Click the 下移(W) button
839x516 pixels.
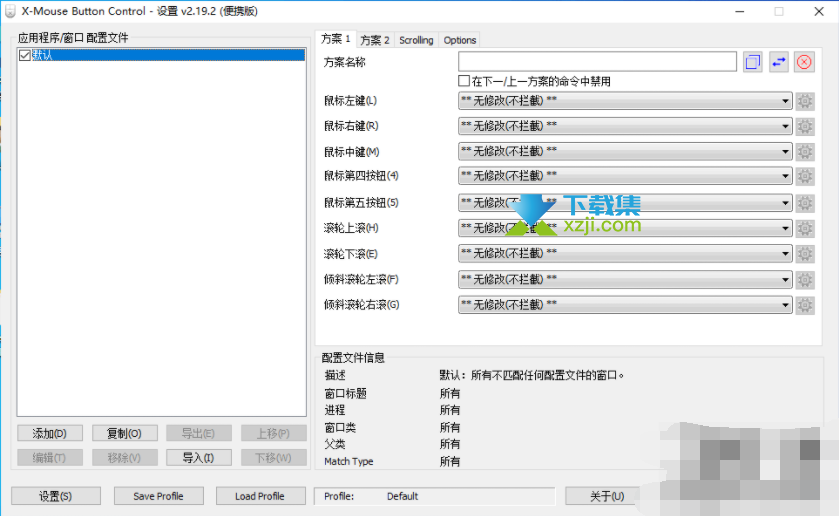pos(273,458)
